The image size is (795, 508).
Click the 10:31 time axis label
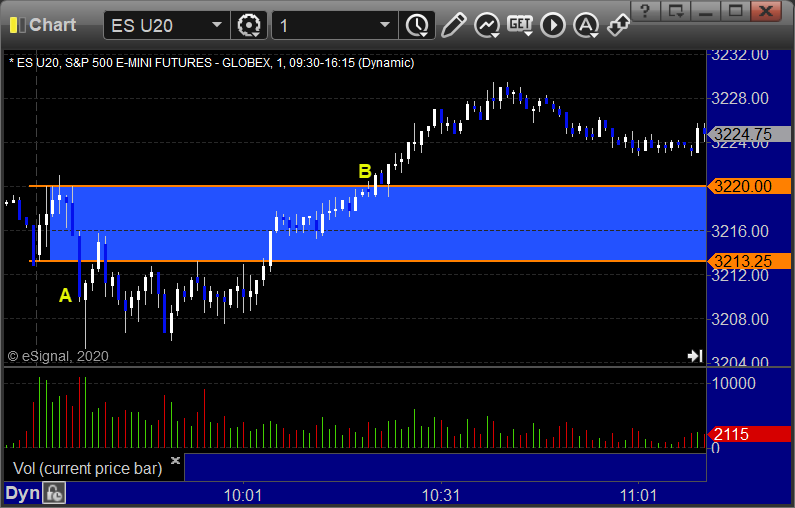[x=441, y=495]
